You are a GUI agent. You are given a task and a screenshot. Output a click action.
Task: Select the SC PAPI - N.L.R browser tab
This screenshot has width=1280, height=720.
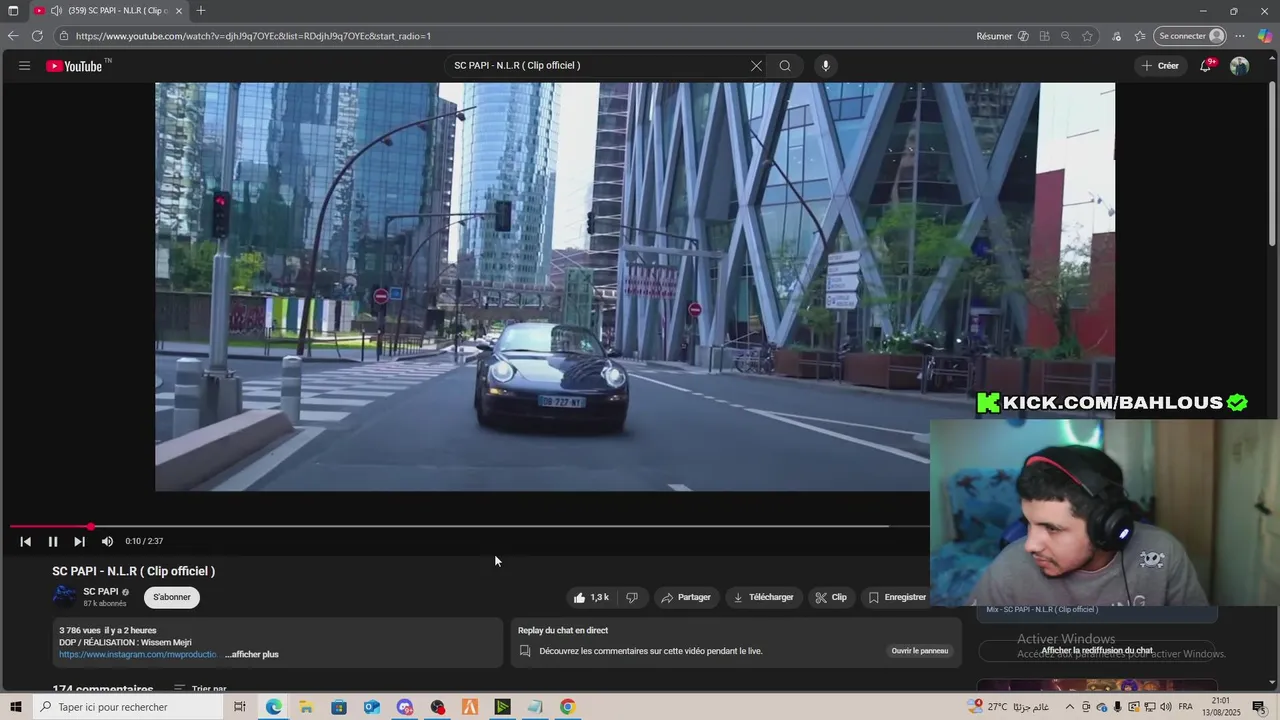click(x=110, y=11)
